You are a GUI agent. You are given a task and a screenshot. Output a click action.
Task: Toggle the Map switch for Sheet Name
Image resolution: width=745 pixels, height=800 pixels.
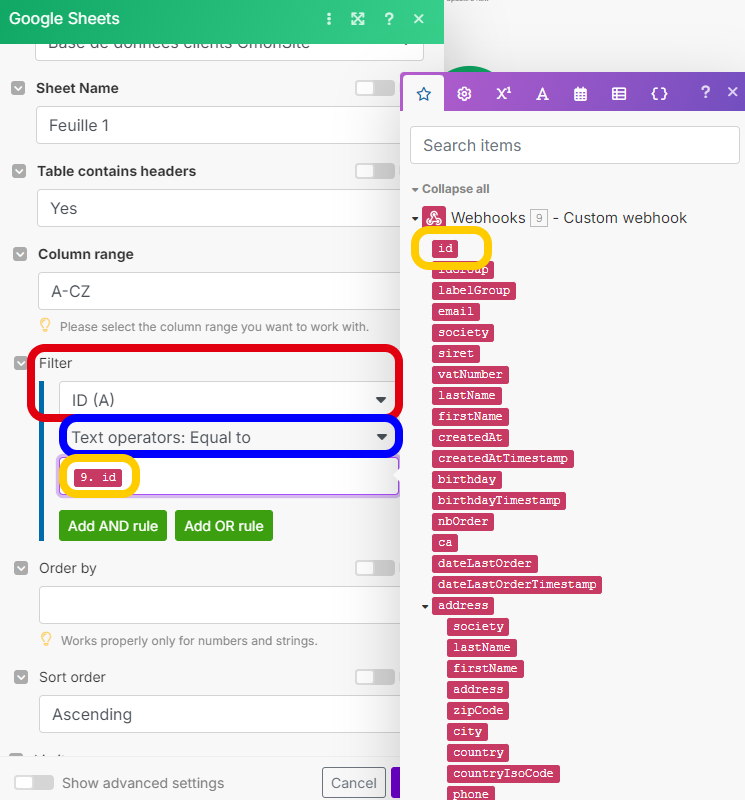tap(374, 88)
